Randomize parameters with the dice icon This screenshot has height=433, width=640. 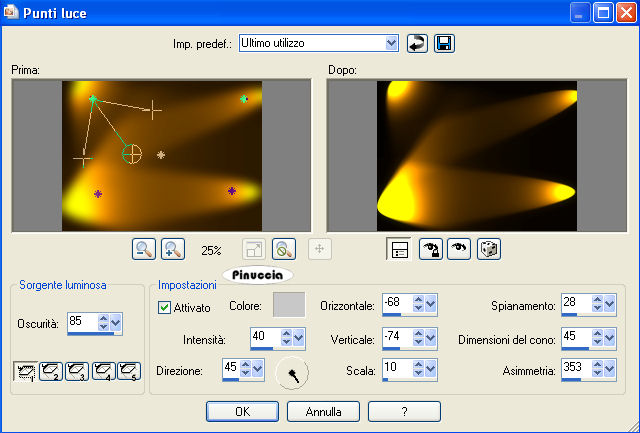click(489, 249)
